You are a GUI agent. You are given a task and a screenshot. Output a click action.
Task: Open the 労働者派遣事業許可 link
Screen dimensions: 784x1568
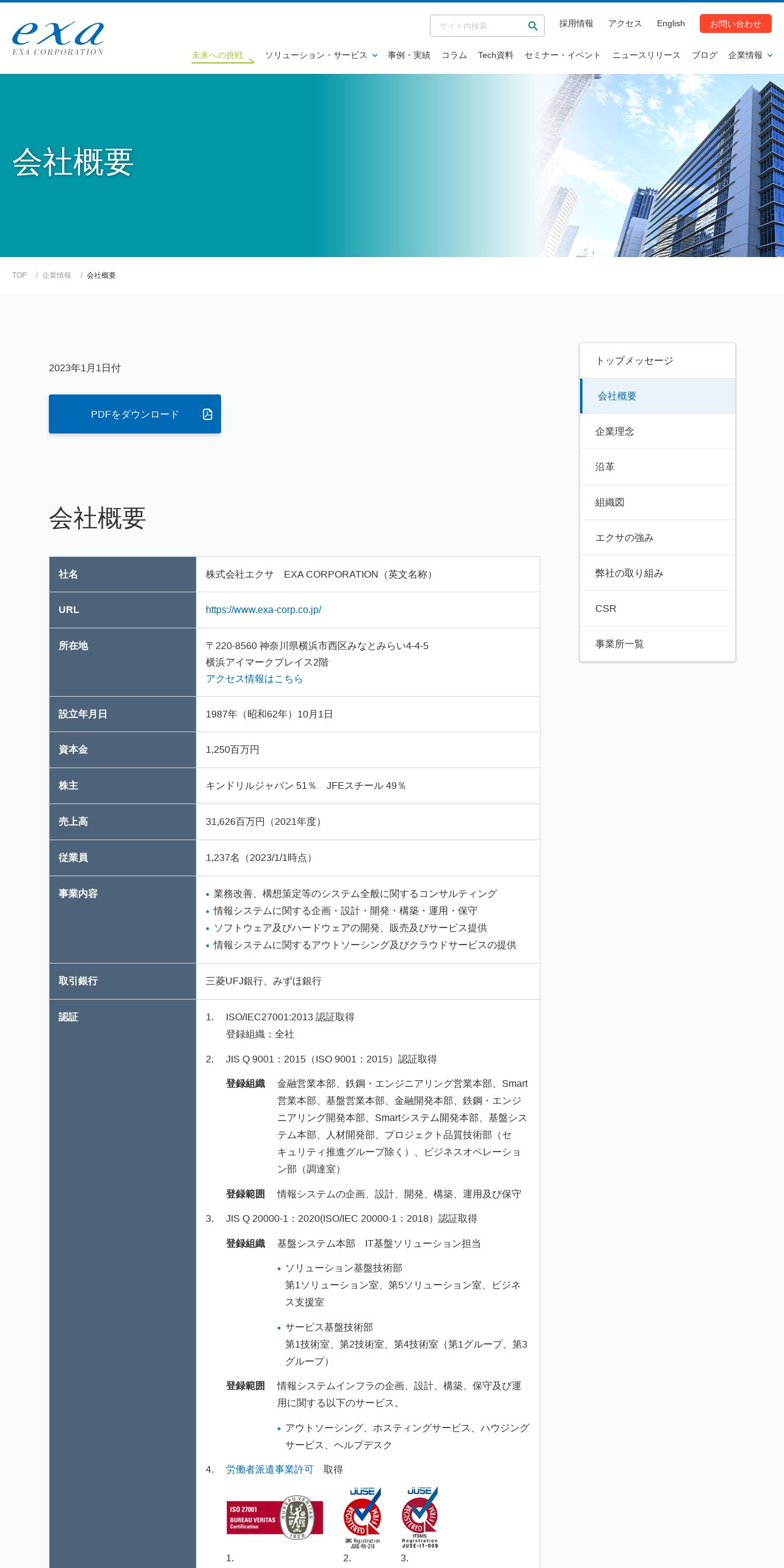(269, 1470)
